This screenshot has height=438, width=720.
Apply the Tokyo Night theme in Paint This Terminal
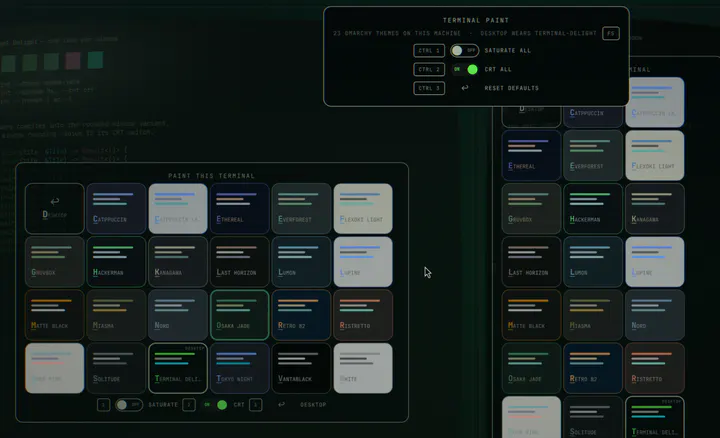coord(240,368)
